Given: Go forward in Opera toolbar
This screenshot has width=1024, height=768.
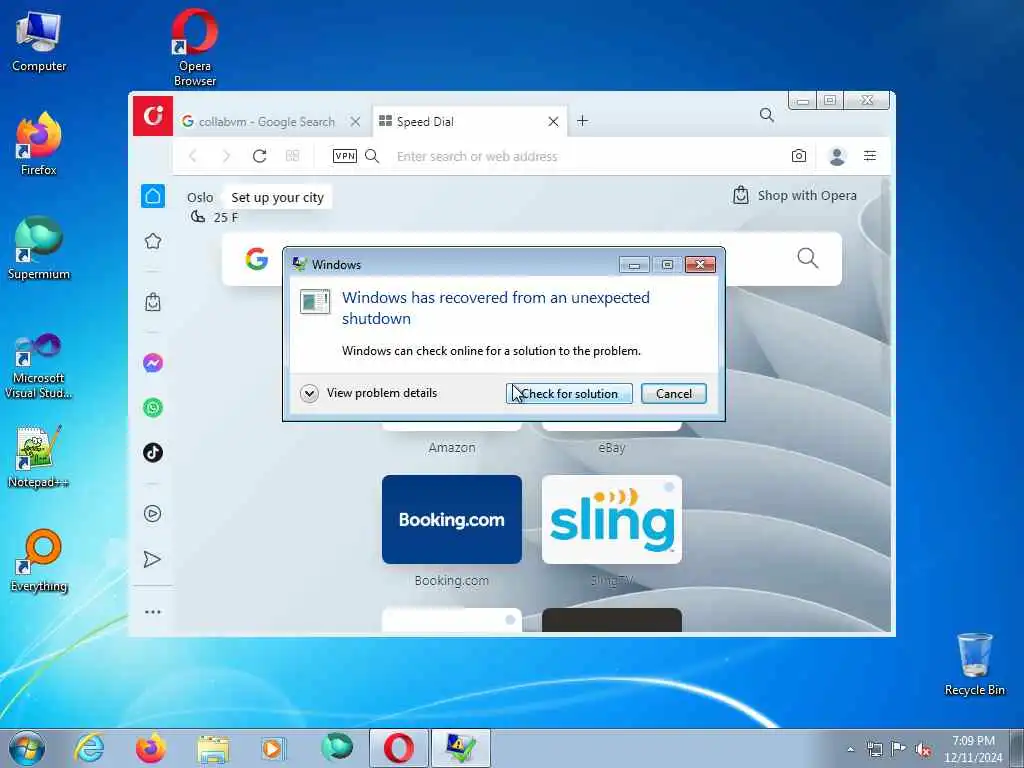Looking at the screenshot, I should pos(226,156).
